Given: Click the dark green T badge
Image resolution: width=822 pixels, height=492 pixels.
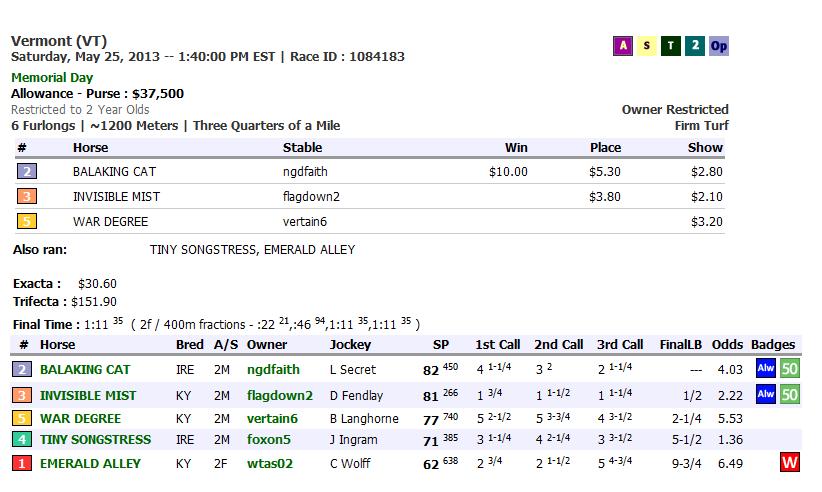Looking at the screenshot, I should tap(671, 46).
